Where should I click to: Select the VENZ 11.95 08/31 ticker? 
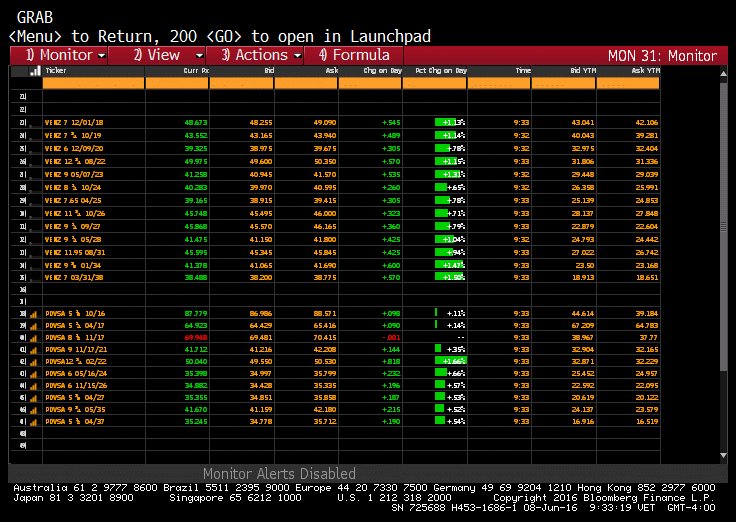pyautogui.click(x=75, y=253)
